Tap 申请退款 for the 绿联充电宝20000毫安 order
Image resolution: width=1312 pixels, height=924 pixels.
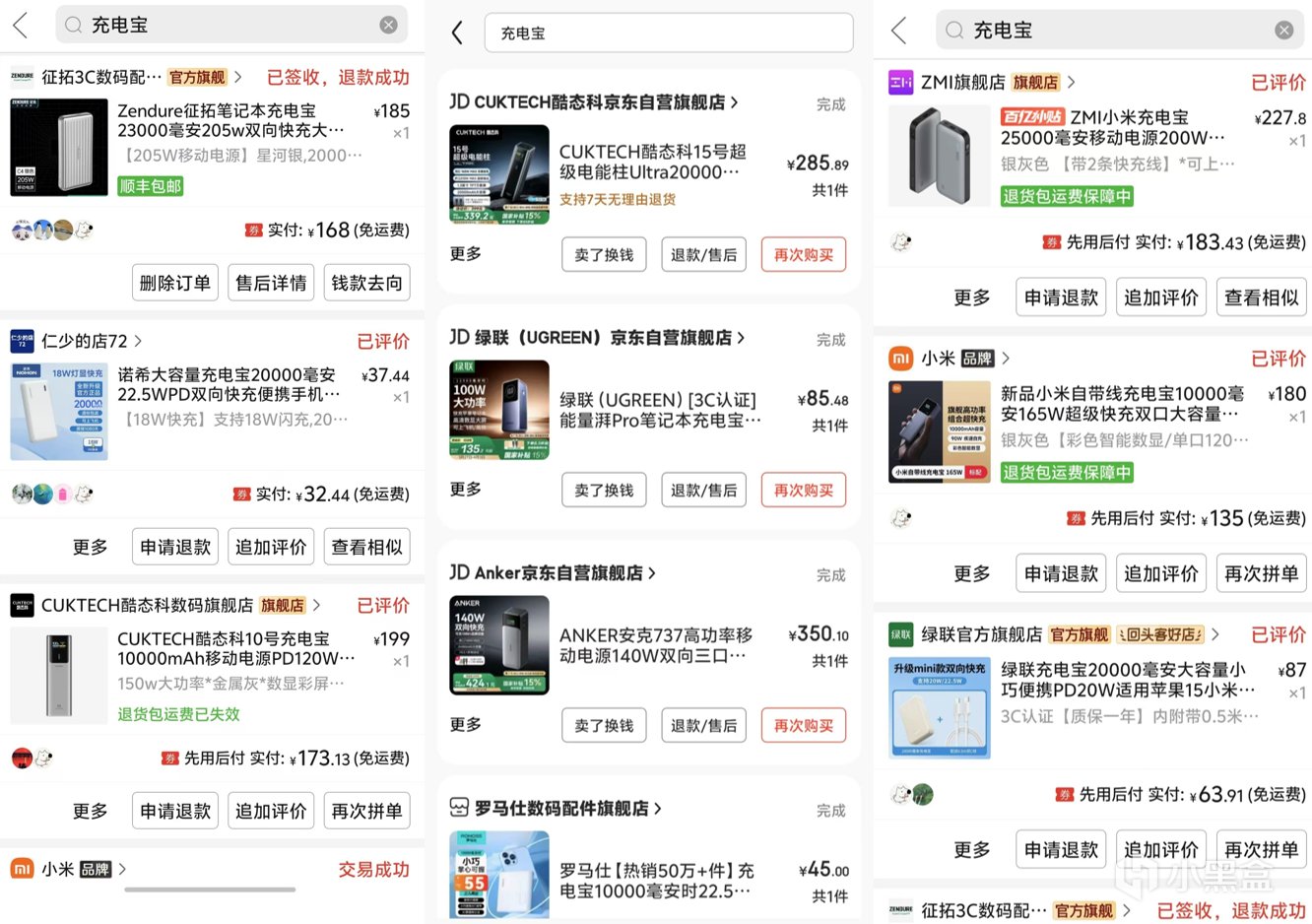pos(1061,849)
